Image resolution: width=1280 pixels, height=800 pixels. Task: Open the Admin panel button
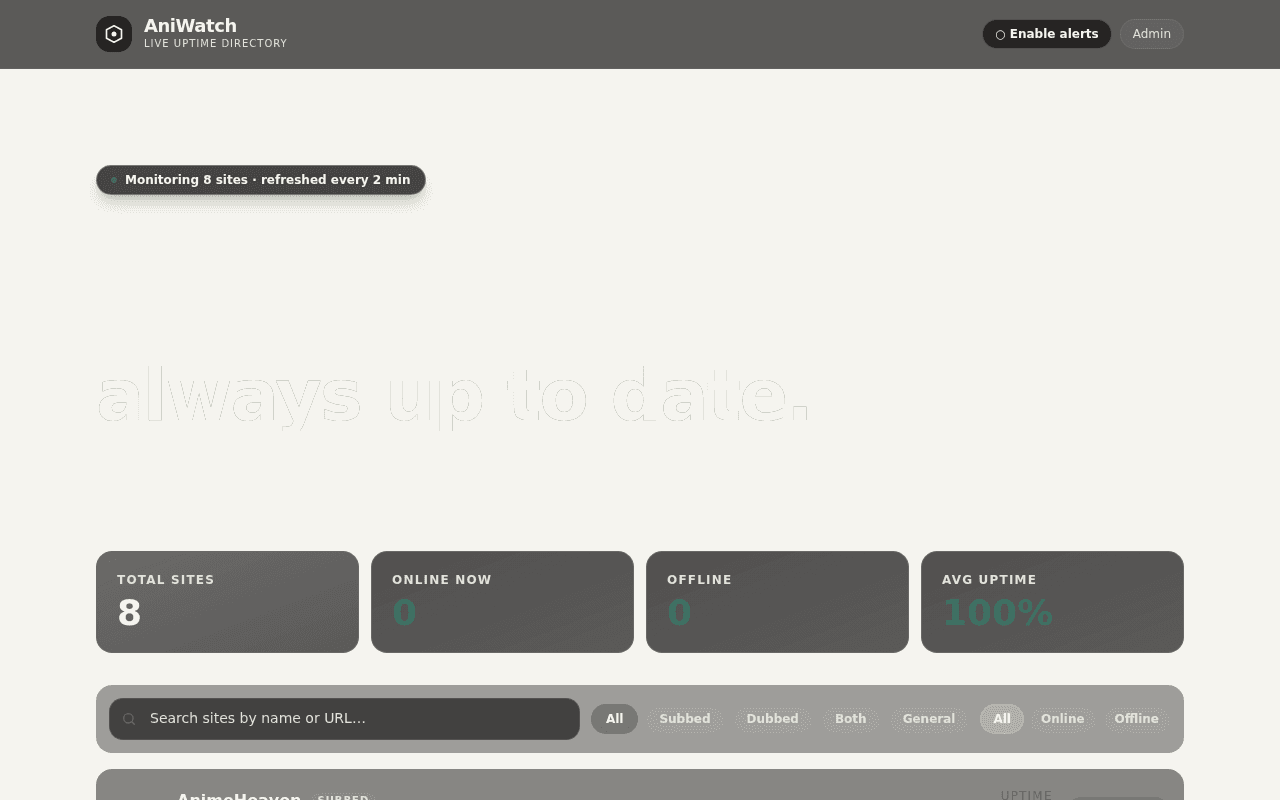click(1151, 34)
